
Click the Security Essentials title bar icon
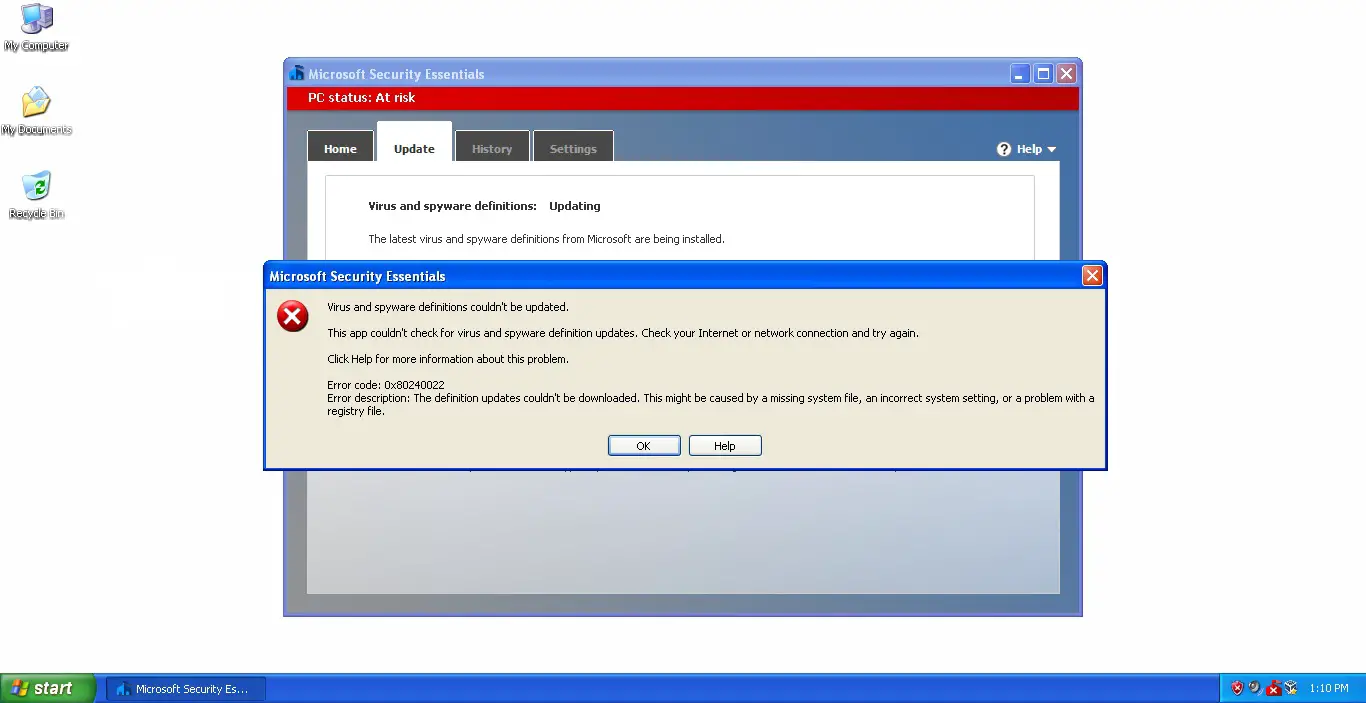coord(296,74)
